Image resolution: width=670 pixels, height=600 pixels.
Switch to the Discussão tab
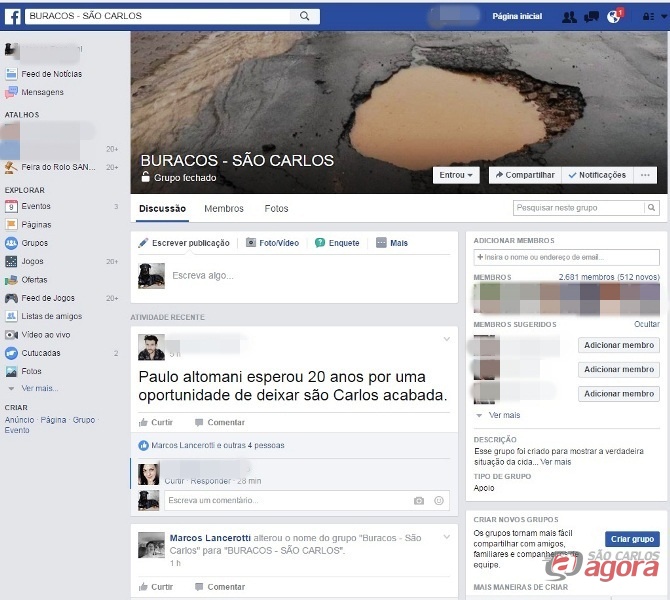pyautogui.click(x=162, y=209)
